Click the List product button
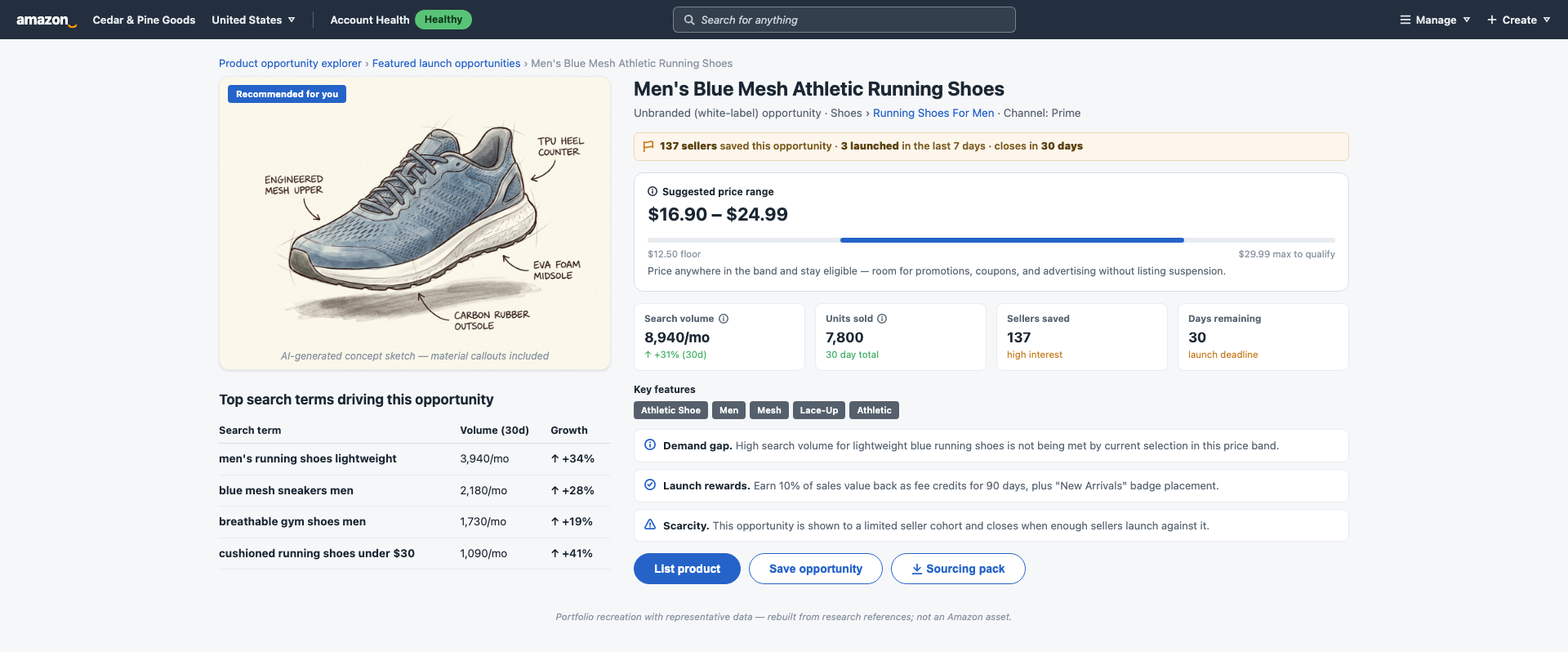1568x652 pixels. pyautogui.click(x=687, y=569)
